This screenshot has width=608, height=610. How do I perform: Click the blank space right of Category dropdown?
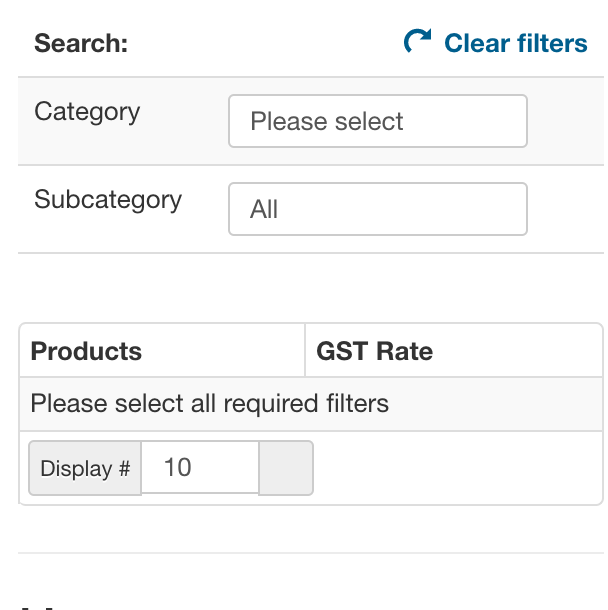[565, 121]
